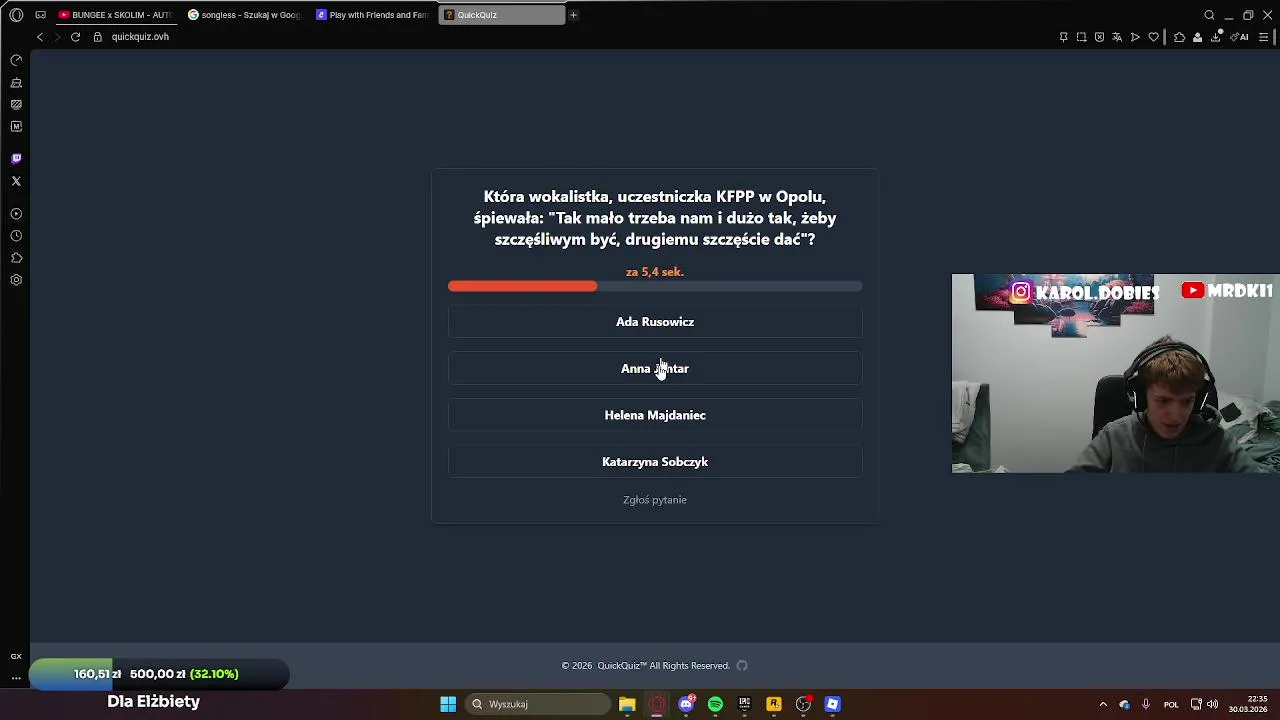Choose answer Ada Rusowicz
This screenshot has height=720, width=1280.
[655, 322]
